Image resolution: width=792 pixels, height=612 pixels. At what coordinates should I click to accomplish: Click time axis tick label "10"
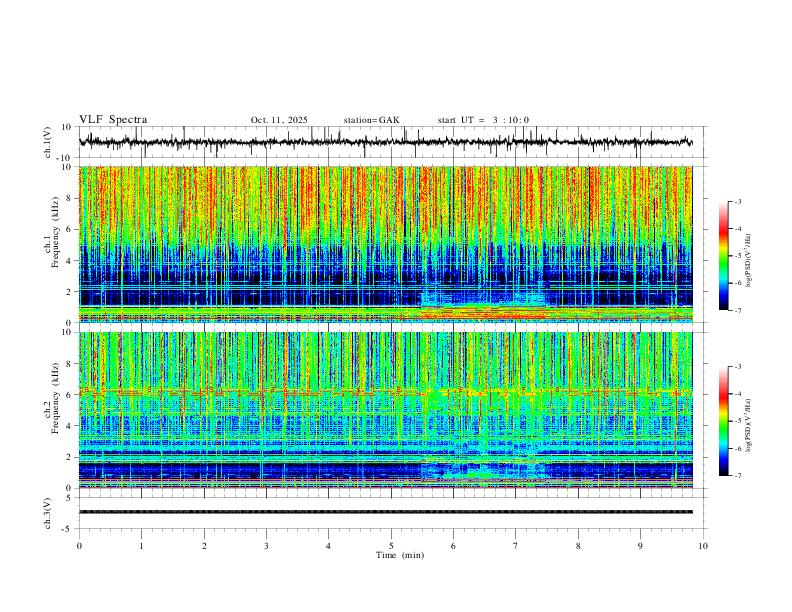(703, 546)
